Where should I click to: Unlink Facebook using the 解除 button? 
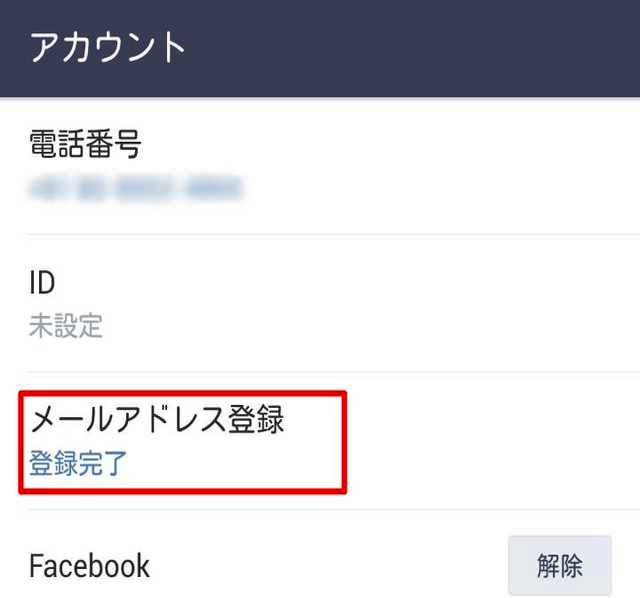pos(560,565)
